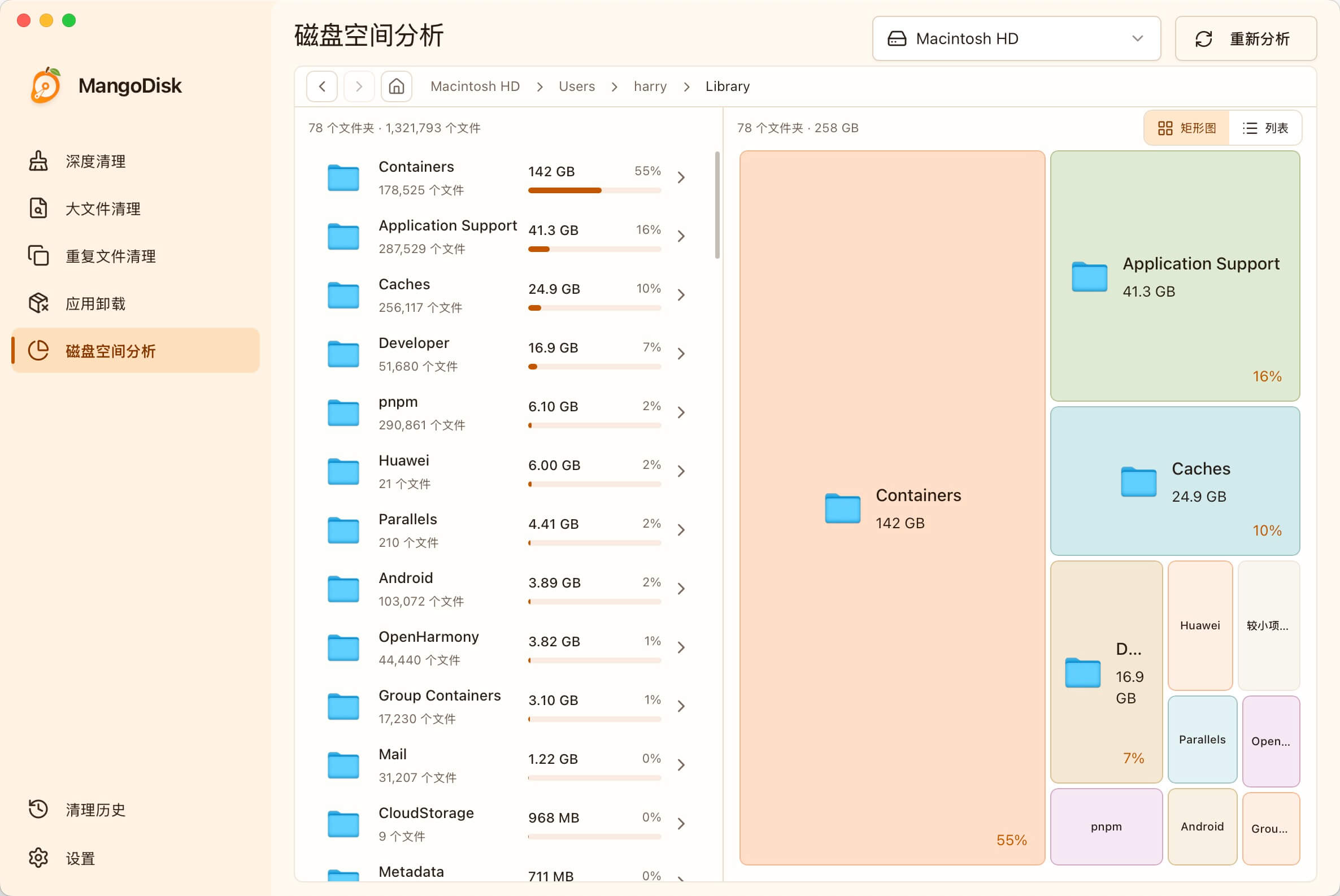Click the Application Support usage bar
The width and height of the screenshot is (1340, 896).
click(x=594, y=249)
